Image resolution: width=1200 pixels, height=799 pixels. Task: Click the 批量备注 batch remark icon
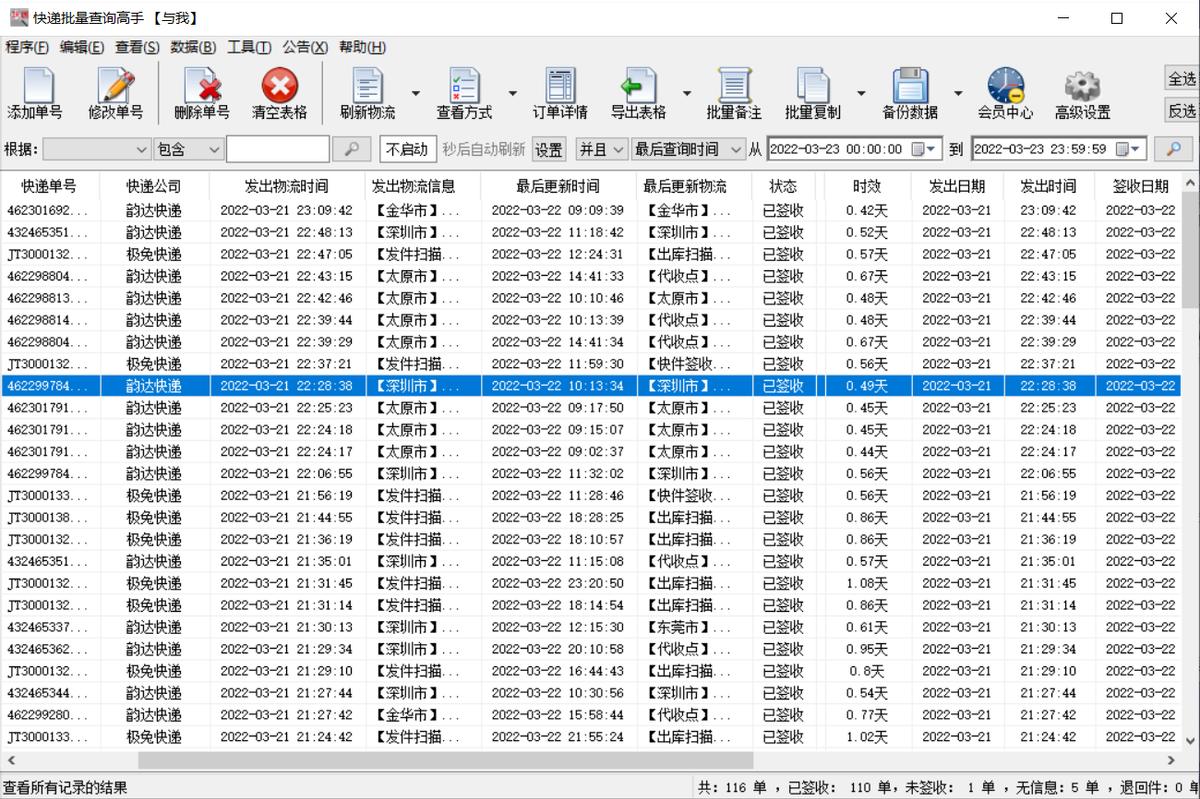click(733, 93)
